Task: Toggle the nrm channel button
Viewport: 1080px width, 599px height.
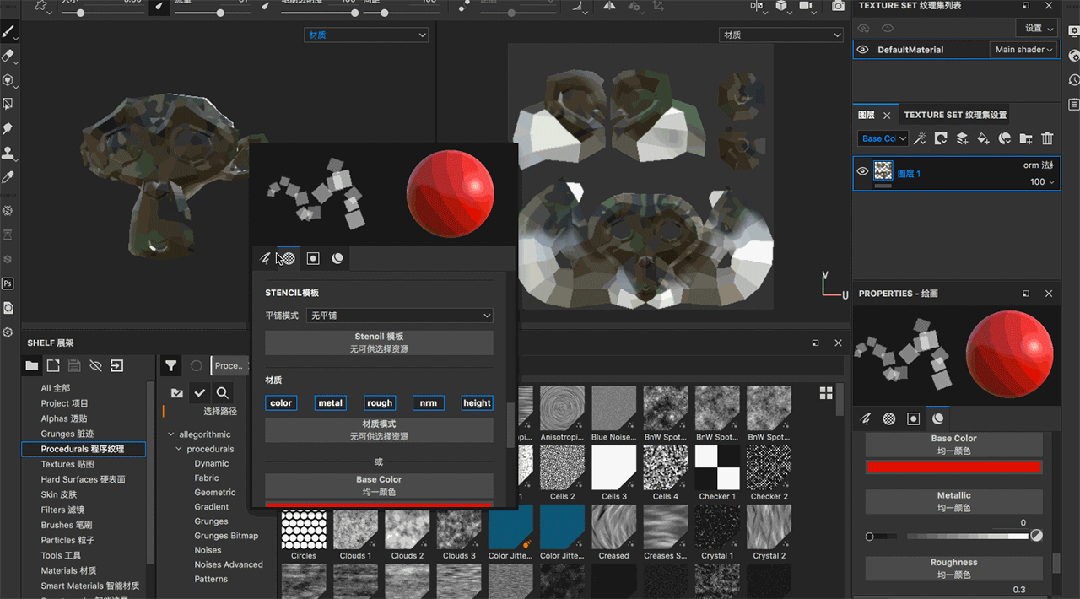Action: pyautogui.click(x=428, y=403)
